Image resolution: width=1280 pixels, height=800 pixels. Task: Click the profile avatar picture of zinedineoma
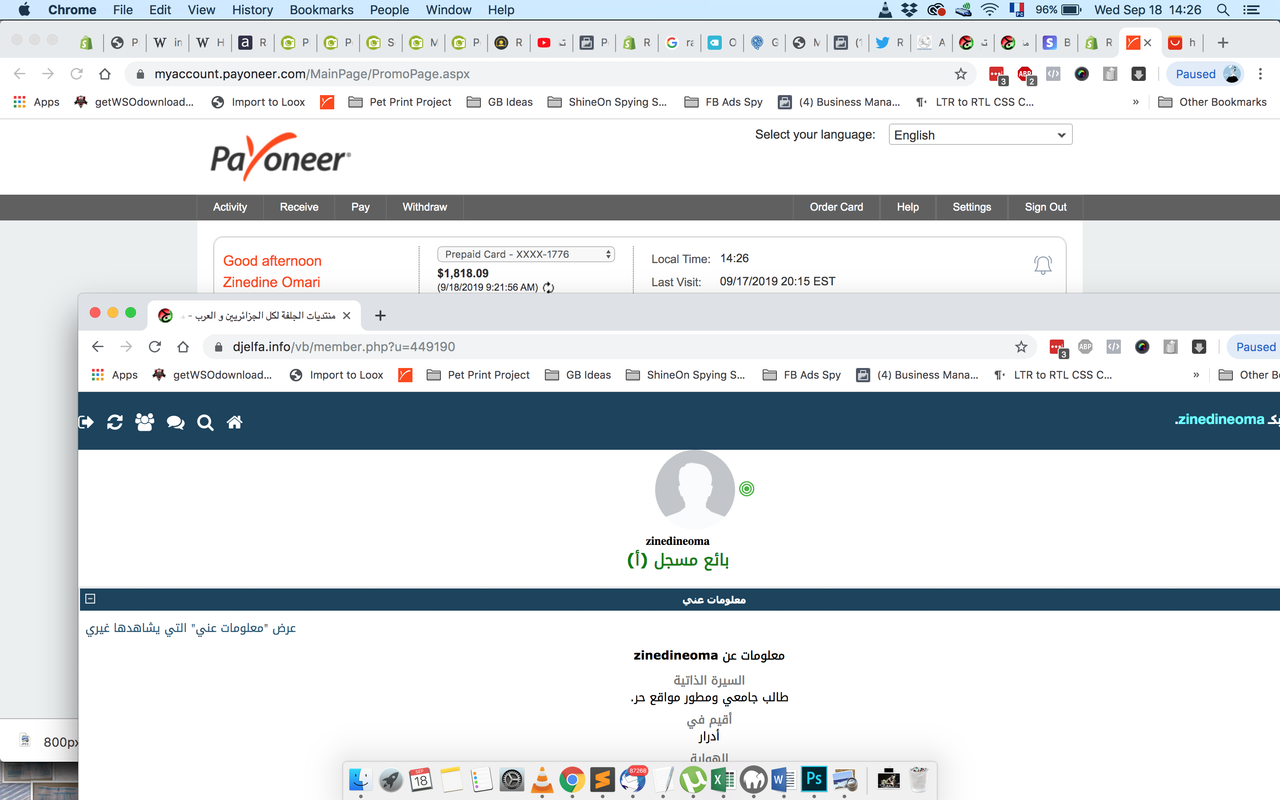tap(695, 490)
